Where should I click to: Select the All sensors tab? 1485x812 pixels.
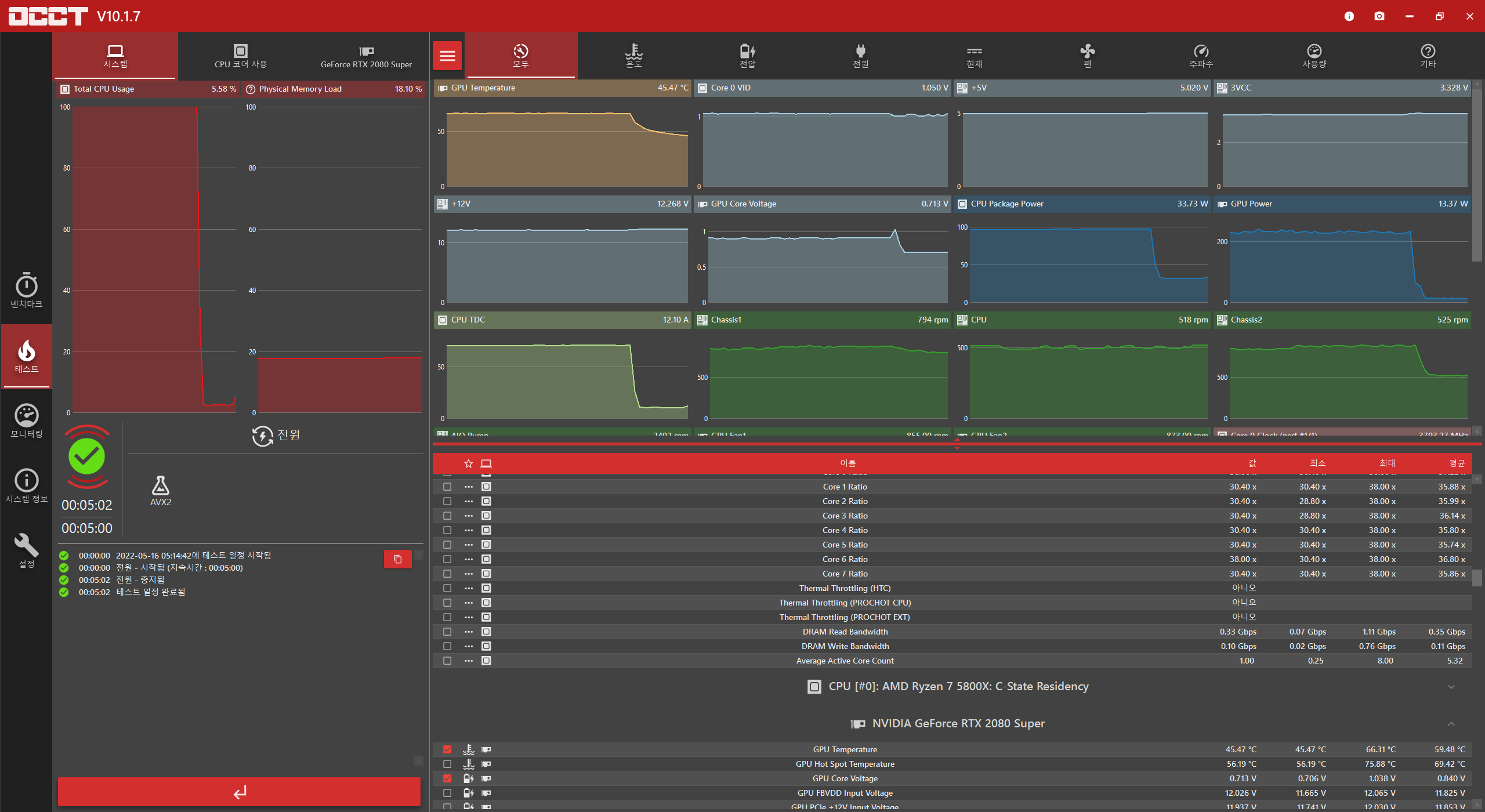coord(521,56)
